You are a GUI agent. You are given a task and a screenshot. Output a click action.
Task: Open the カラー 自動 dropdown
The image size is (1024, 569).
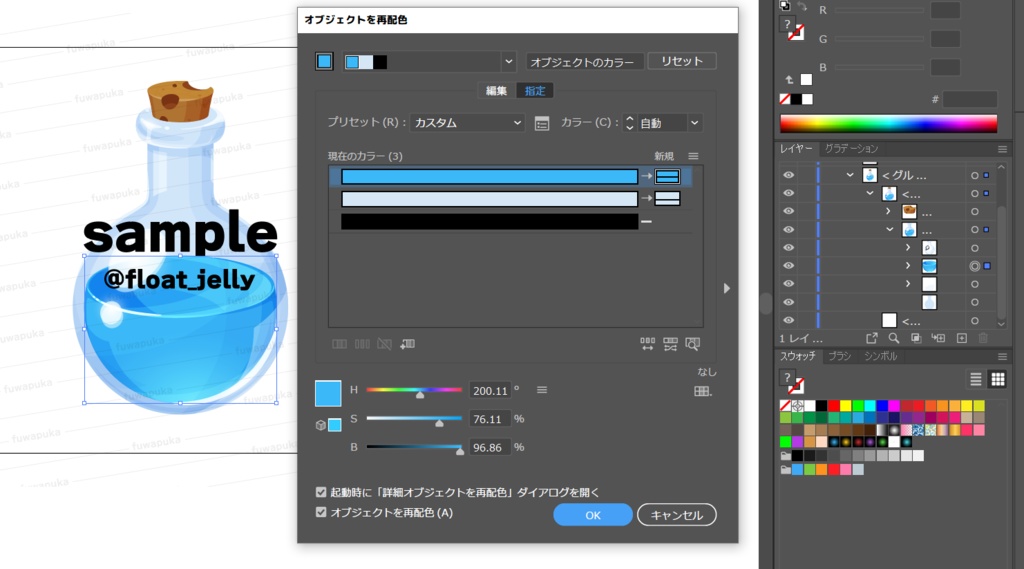coord(668,123)
